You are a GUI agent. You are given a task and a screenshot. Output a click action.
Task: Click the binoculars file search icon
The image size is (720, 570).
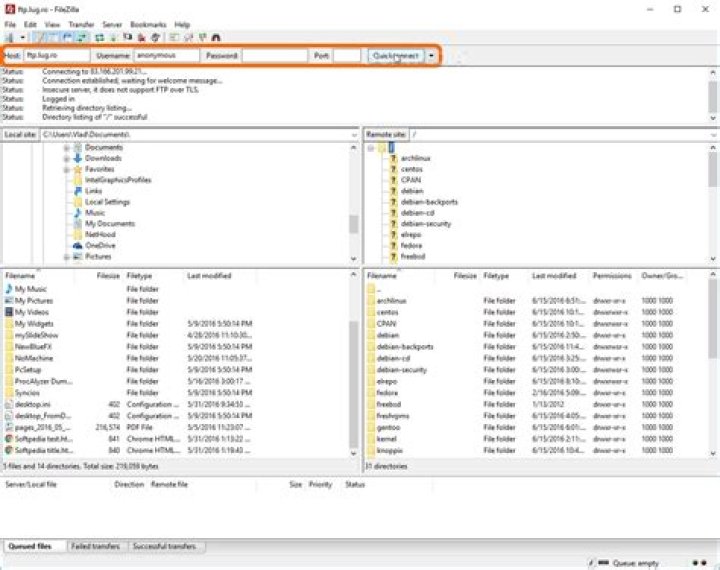tap(215, 37)
